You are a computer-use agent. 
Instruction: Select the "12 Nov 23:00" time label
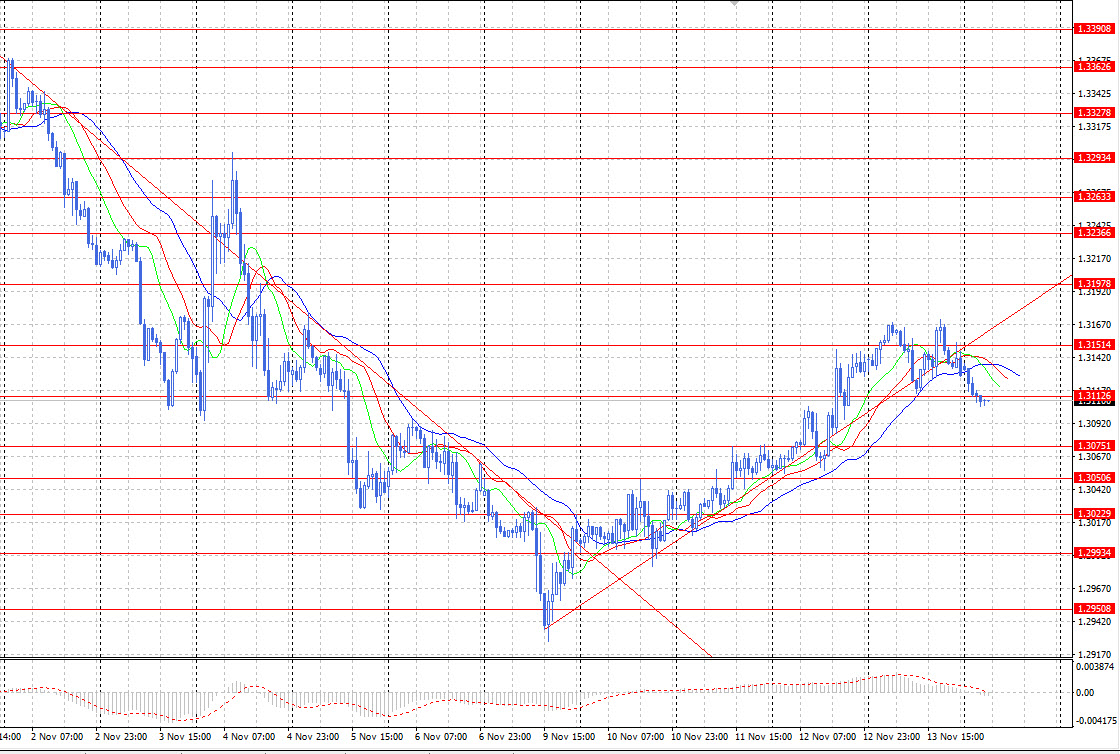[891, 736]
